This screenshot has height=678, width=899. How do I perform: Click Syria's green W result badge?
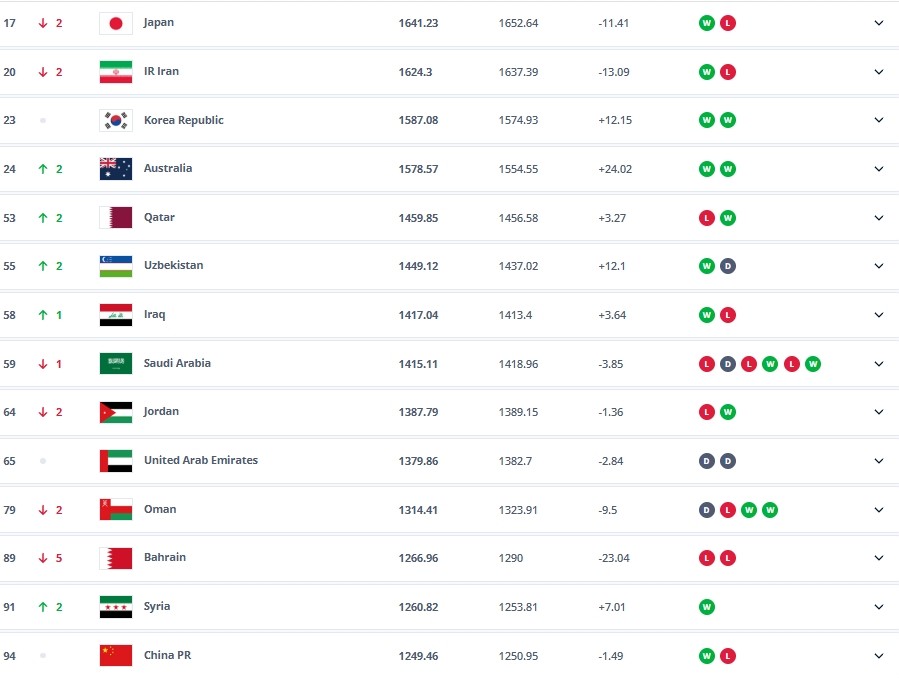pyautogui.click(x=707, y=607)
